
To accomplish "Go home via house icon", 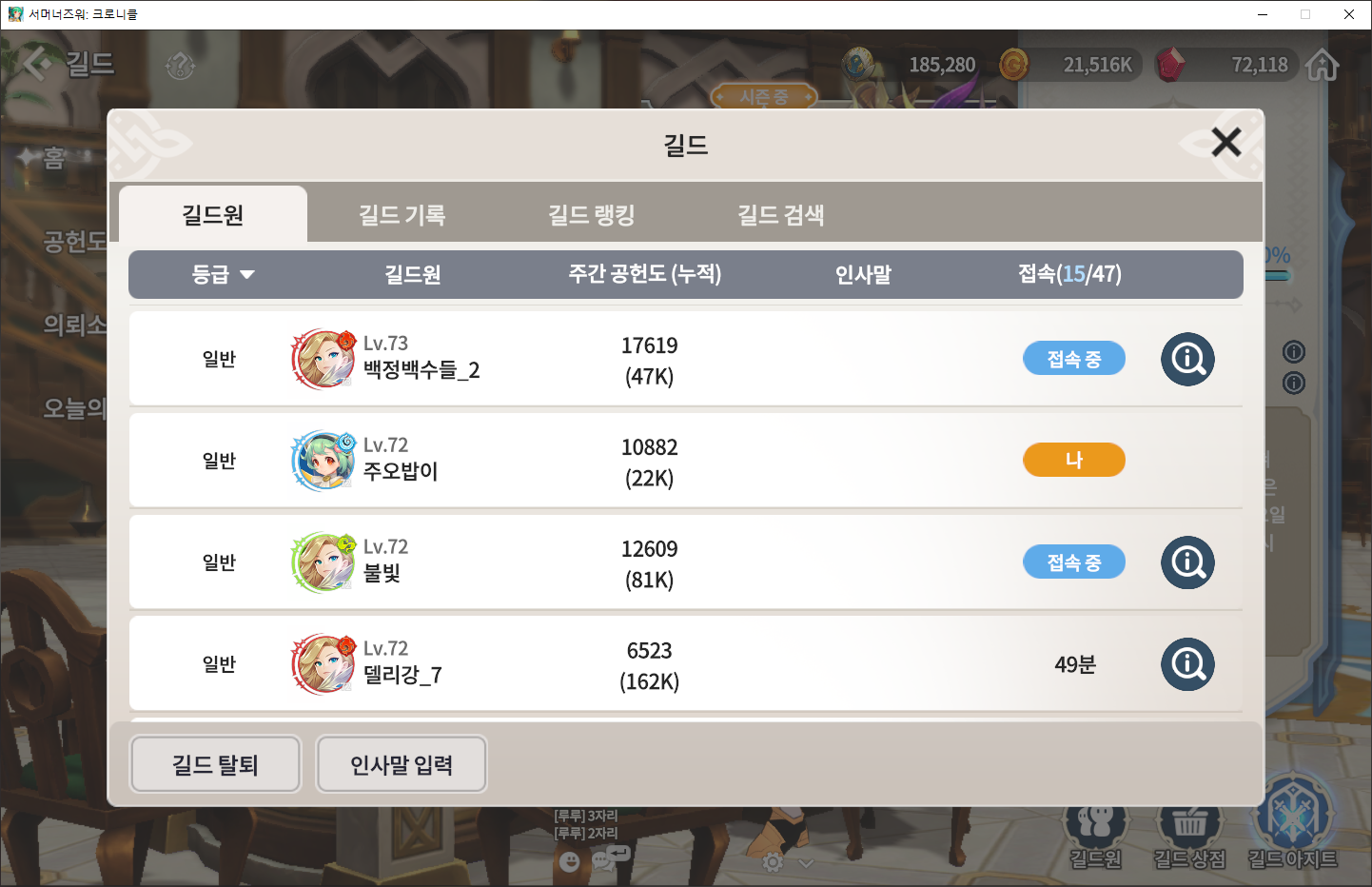I will click(x=1323, y=65).
